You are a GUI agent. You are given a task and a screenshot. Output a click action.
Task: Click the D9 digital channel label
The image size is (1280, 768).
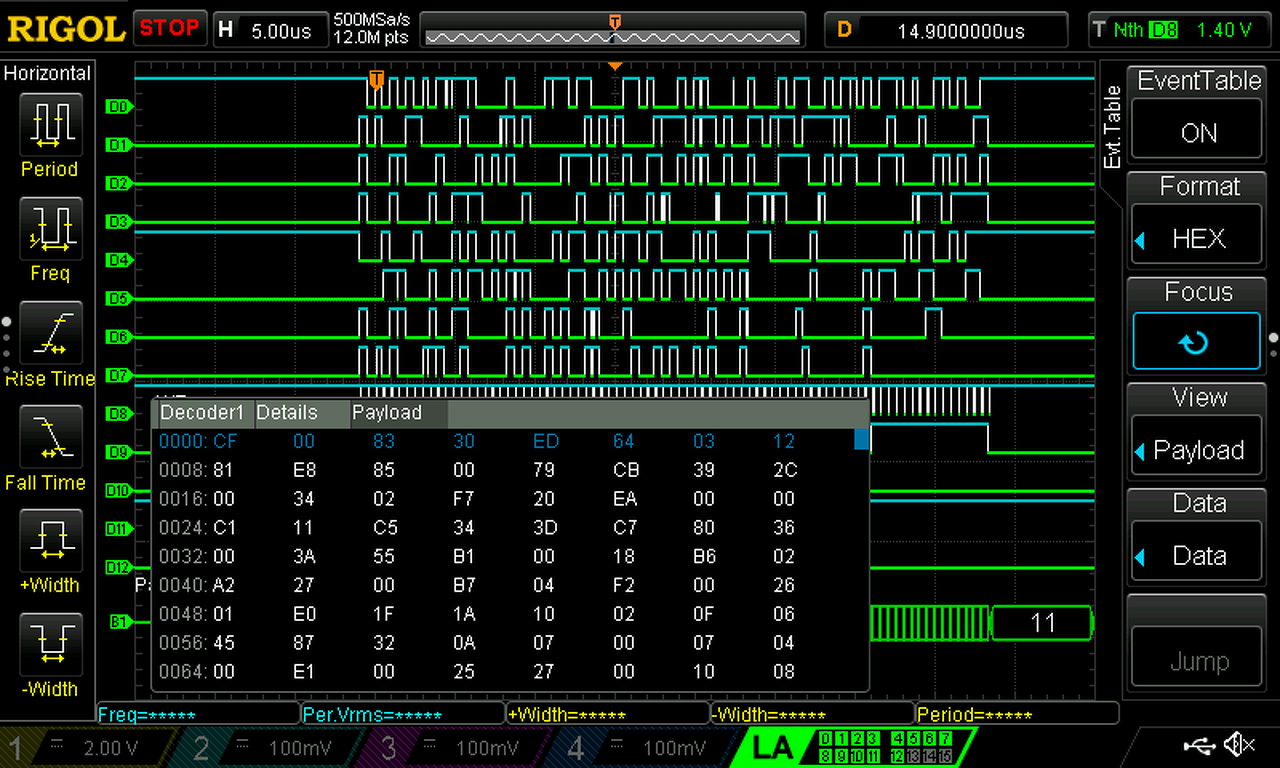tap(118, 452)
